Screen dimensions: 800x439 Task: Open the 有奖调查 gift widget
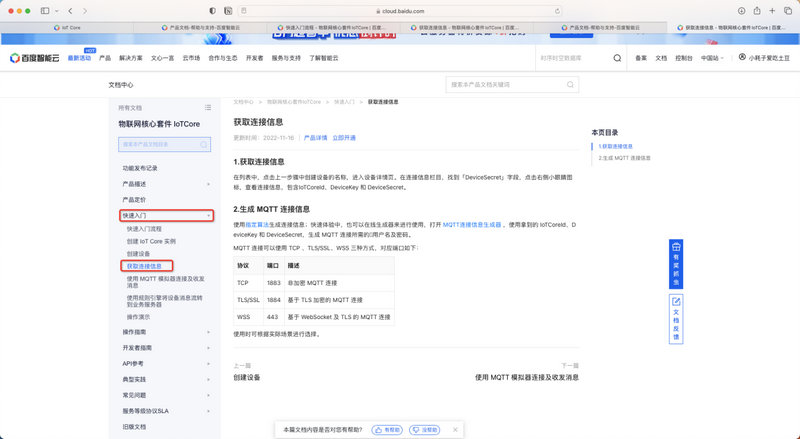pyautogui.click(x=676, y=264)
